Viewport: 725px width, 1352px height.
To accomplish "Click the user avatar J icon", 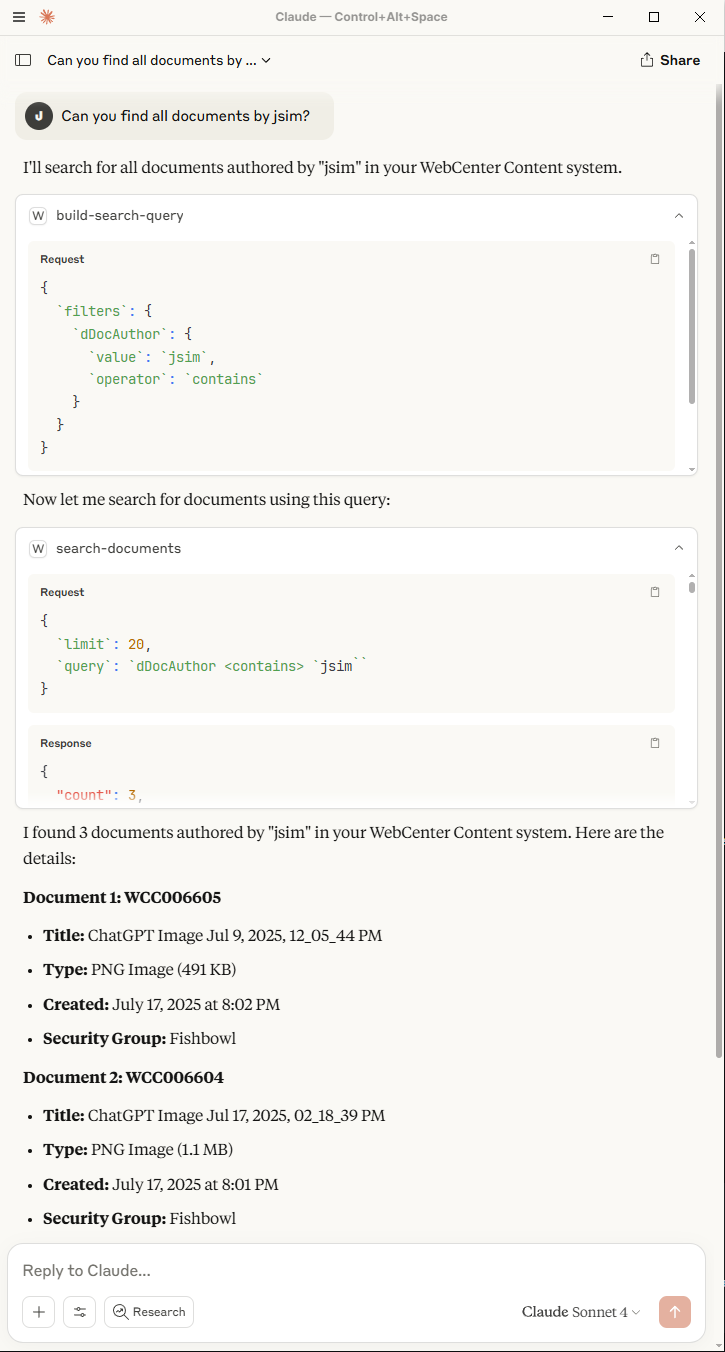I will click(x=39, y=116).
